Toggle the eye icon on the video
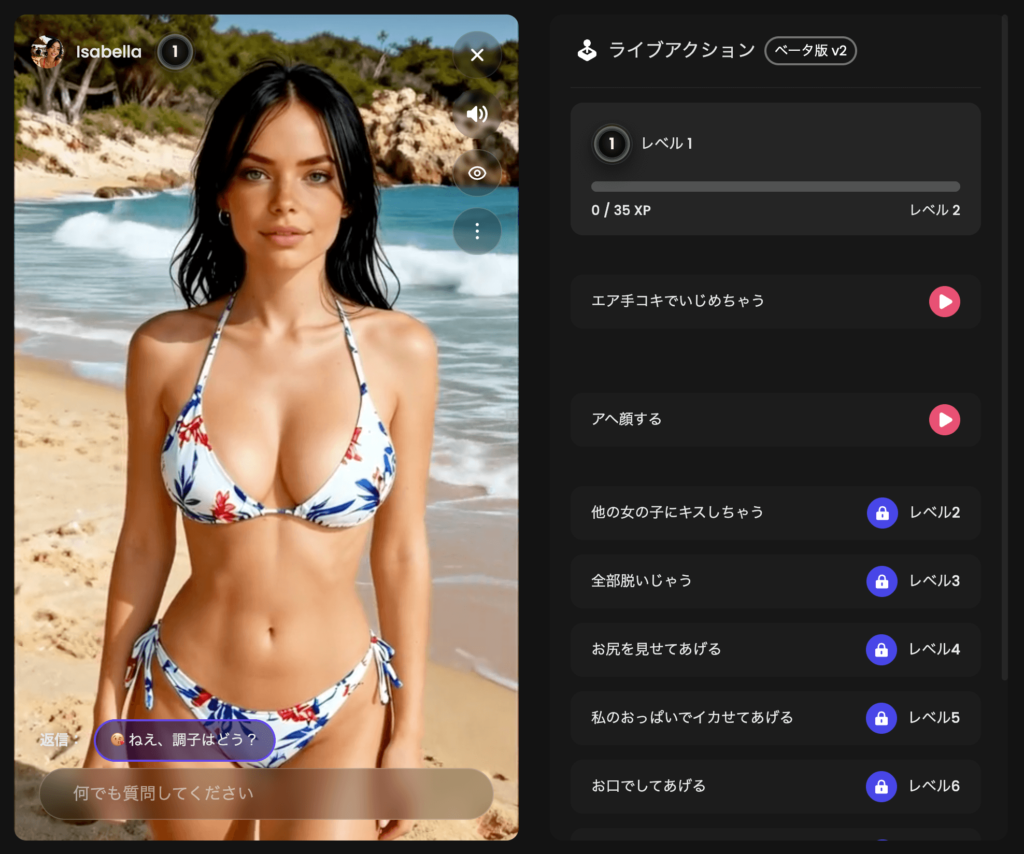1024x854 pixels. pyautogui.click(x=477, y=172)
